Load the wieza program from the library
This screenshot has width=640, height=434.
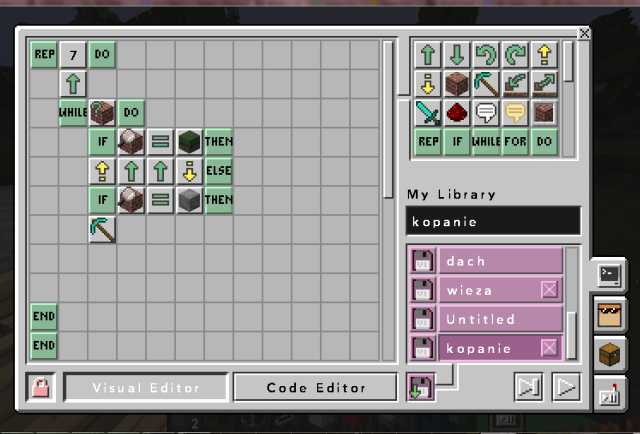click(501, 290)
